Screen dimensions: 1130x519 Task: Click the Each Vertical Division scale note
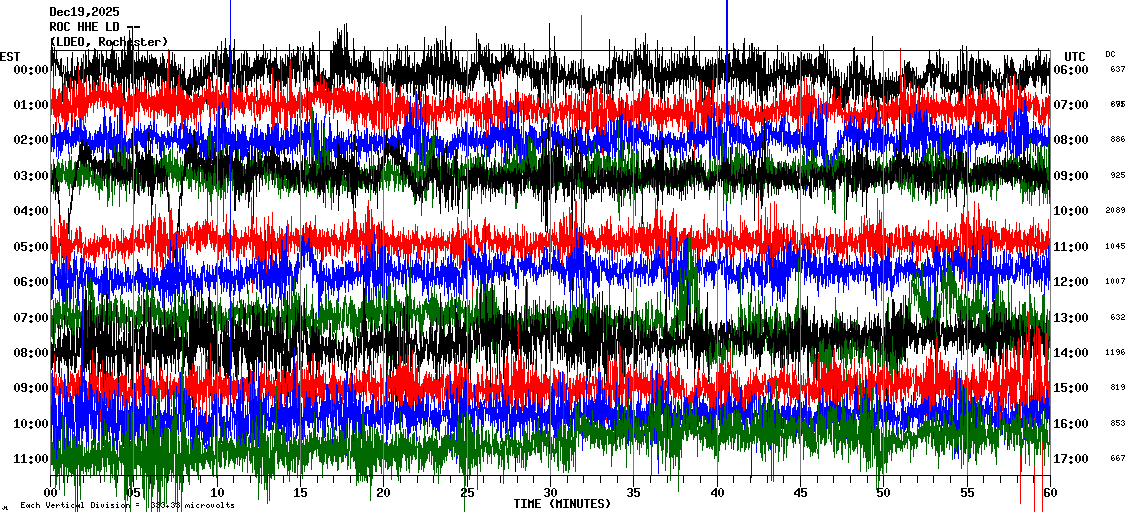coord(127,505)
